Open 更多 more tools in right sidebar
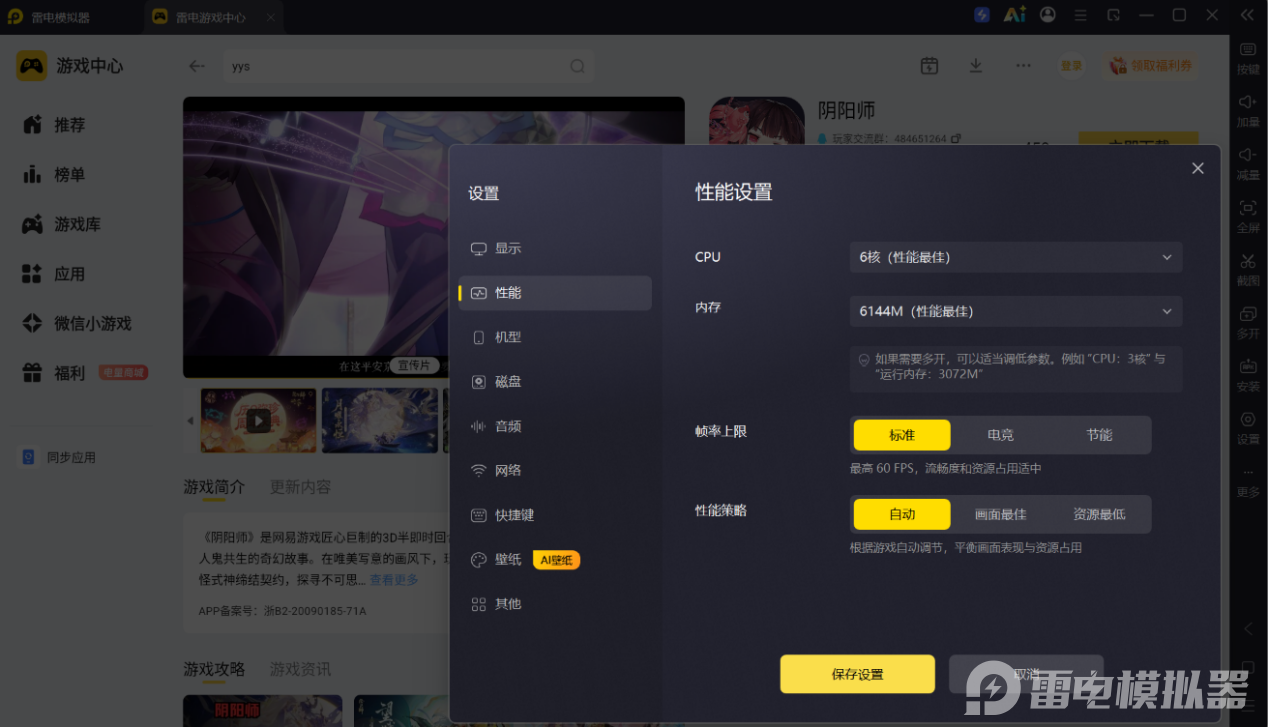 tap(1248, 483)
